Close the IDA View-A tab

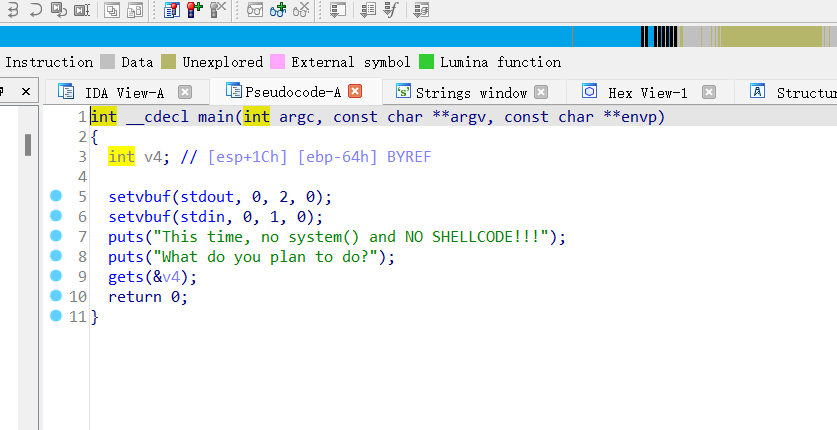point(185,92)
